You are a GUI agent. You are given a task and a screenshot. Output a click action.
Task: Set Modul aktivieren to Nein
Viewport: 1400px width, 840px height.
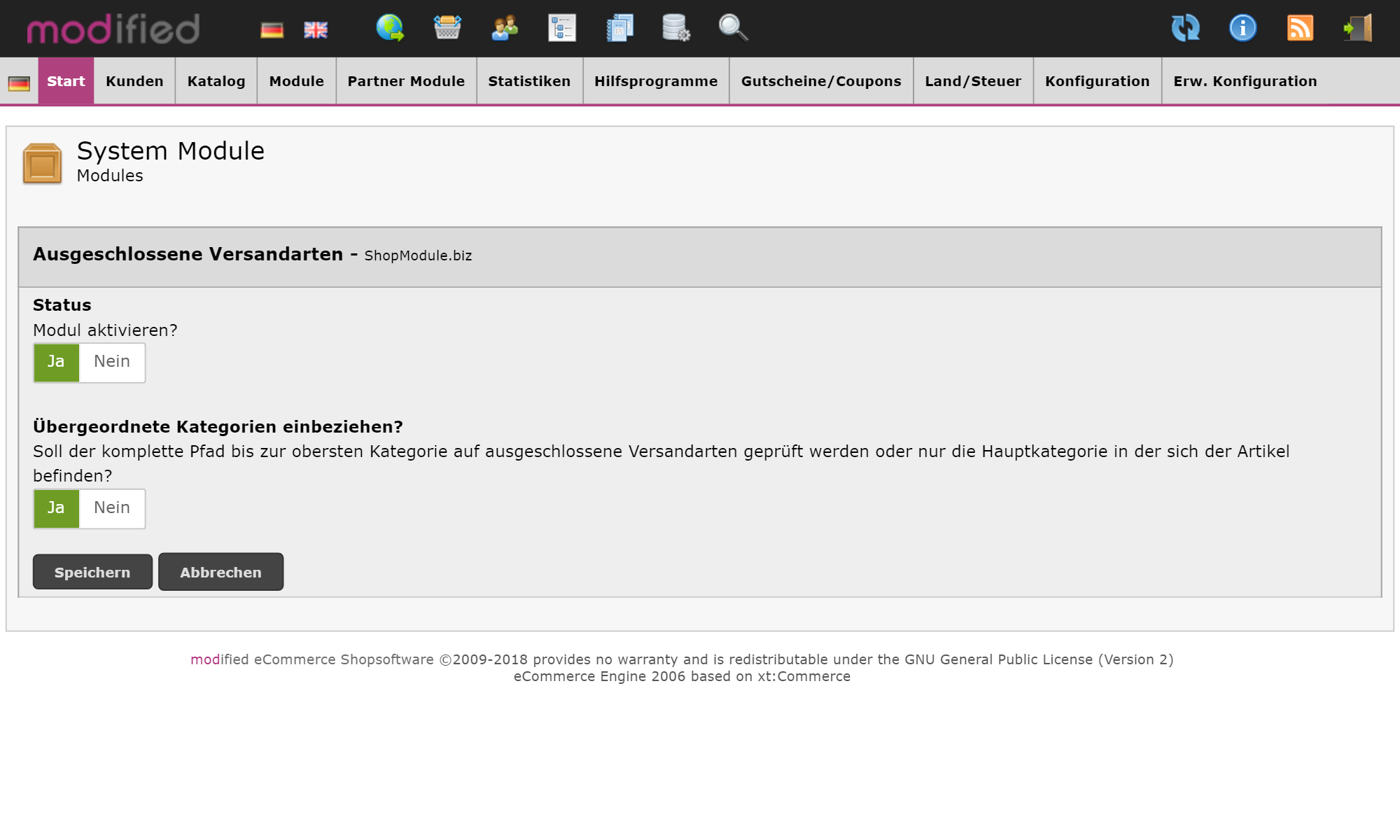click(112, 362)
